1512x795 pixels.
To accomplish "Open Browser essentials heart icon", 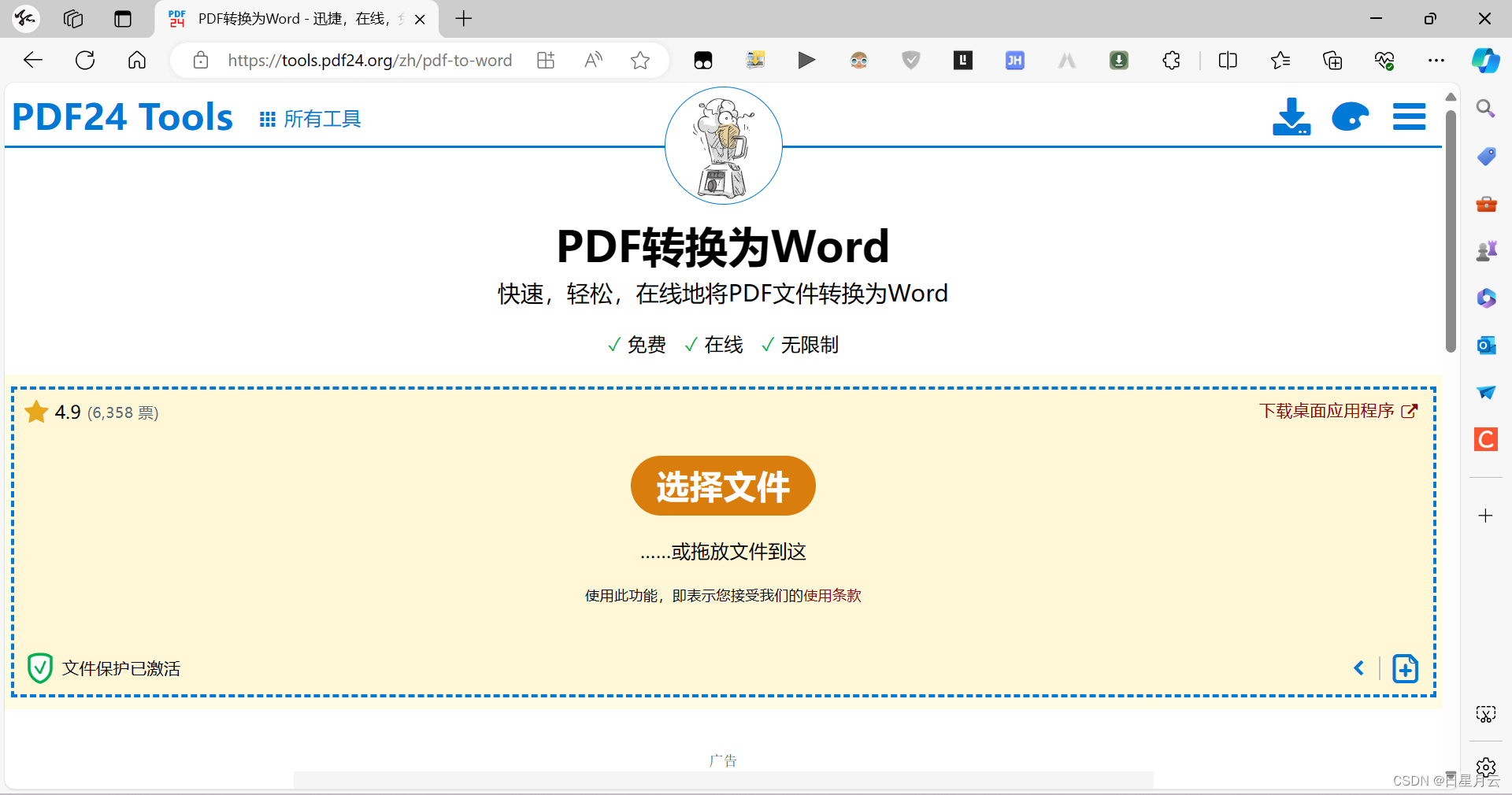I will [1384, 61].
